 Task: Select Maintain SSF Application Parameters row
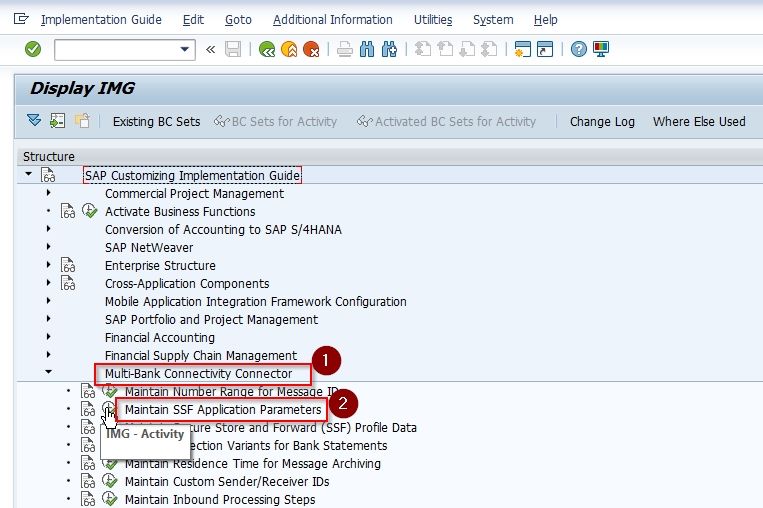coord(223,410)
